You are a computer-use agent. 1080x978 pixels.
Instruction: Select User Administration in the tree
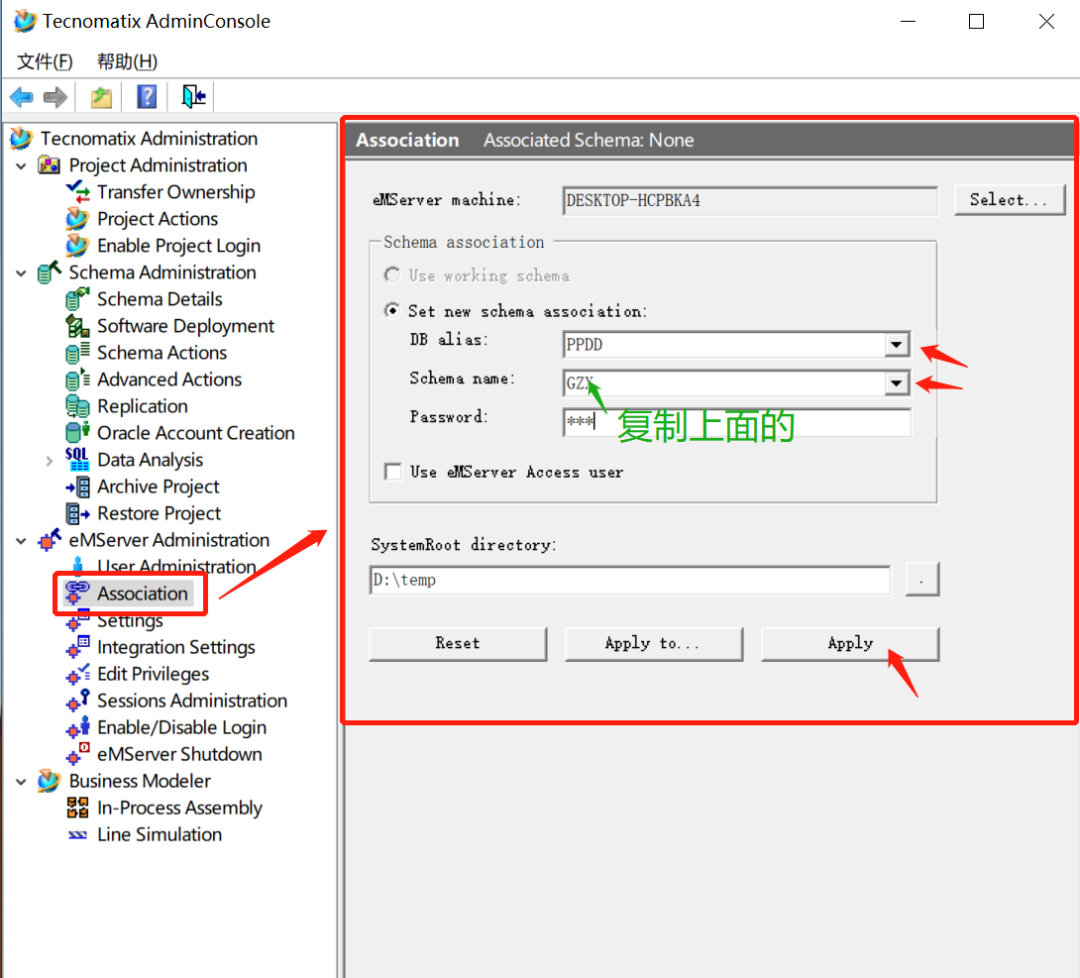(x=176, y=566)
